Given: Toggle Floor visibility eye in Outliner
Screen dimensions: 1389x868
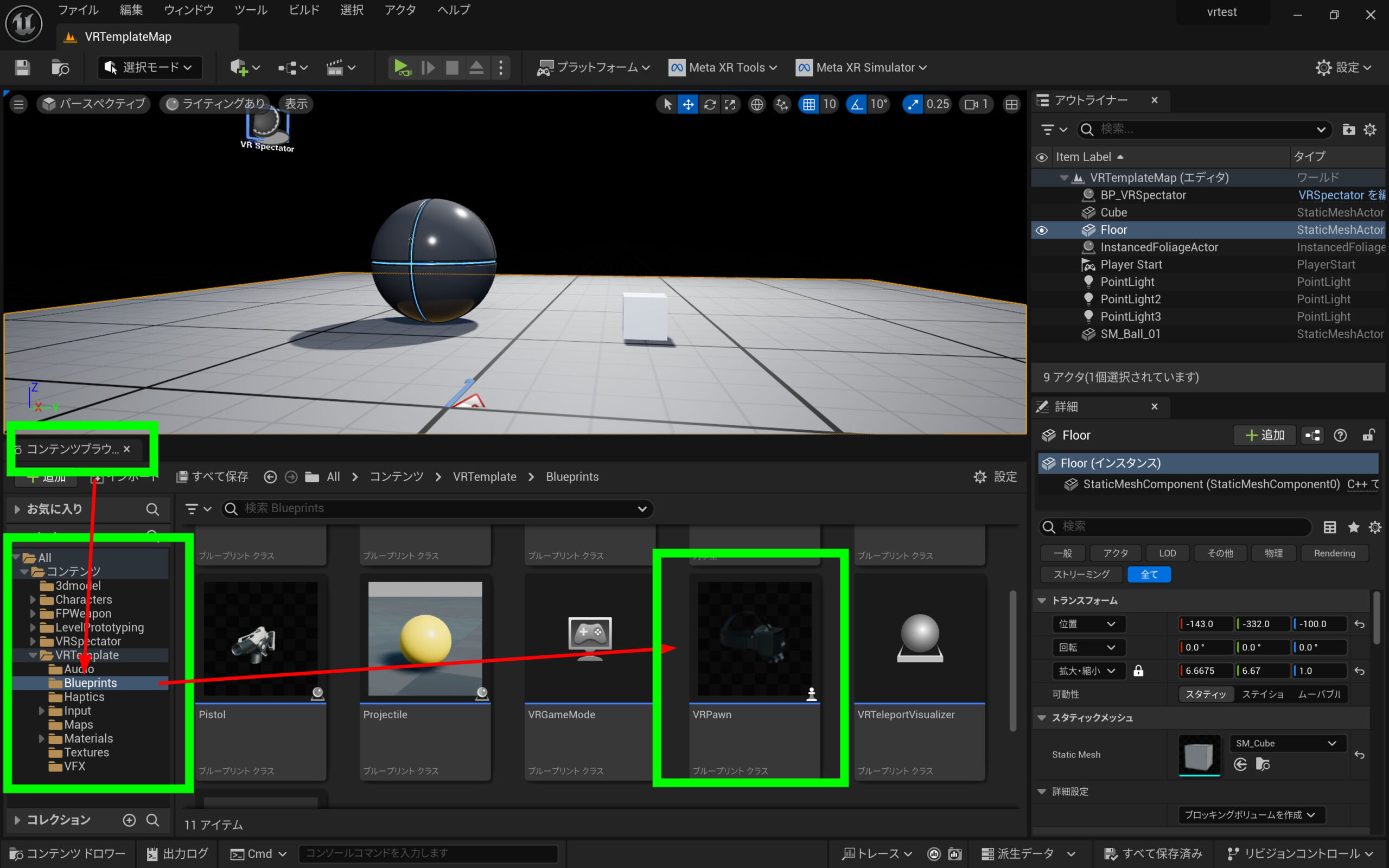Looking at the screenshot, I should pyautogui.click(x=1042, y=230).
